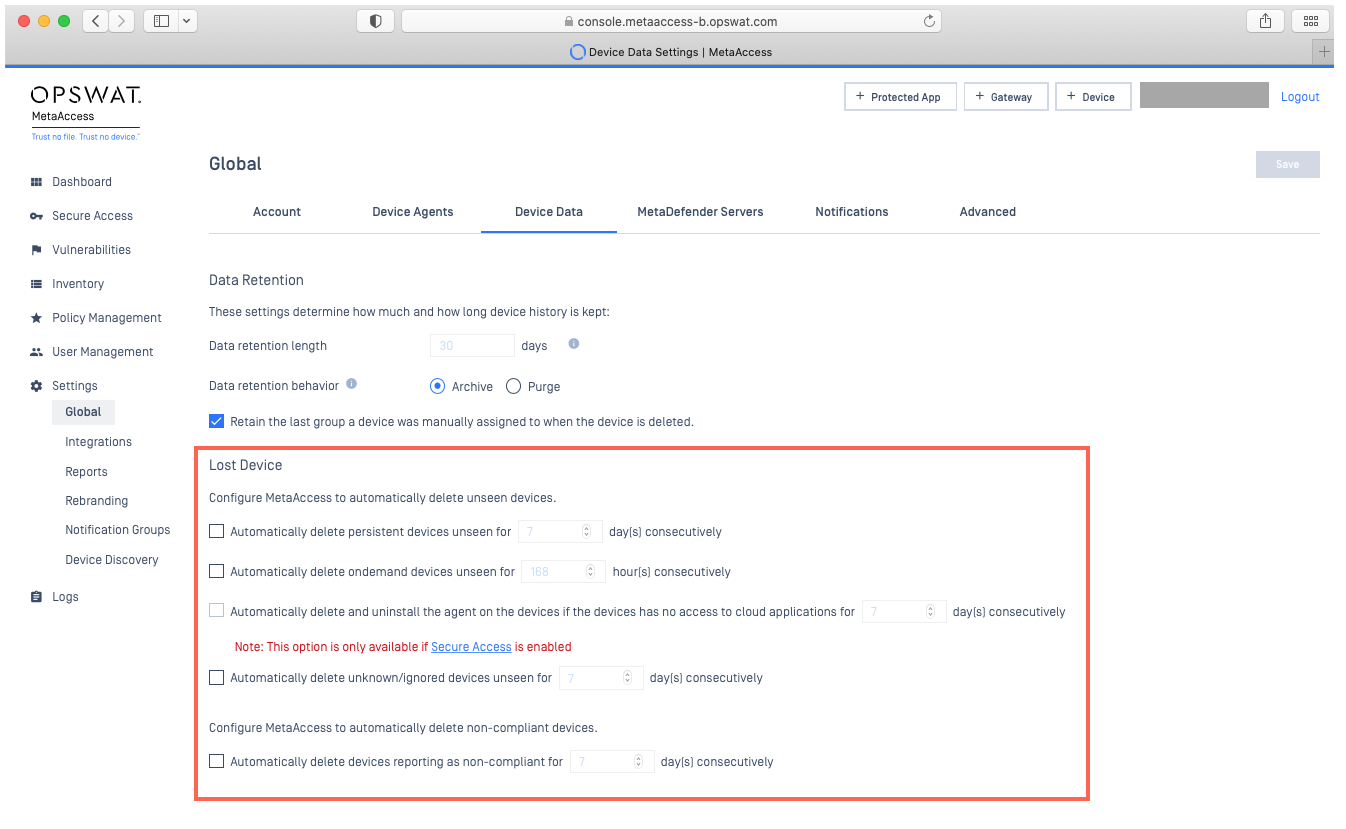Click Safari back navigation arrow
This screenshot has width=1346, height=829.
point(96,21)
